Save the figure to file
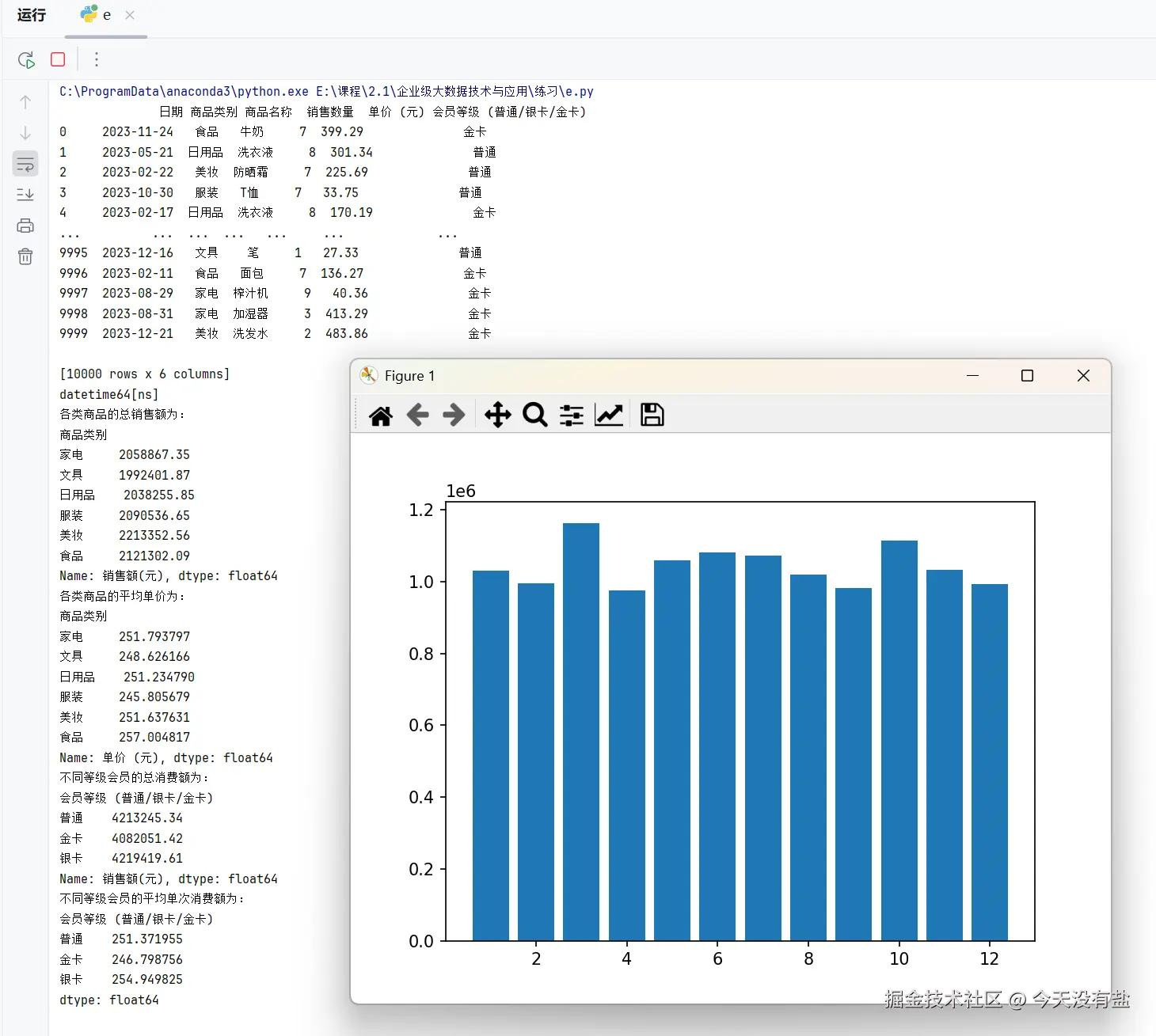Image resolution: width=1156 pixels, height=1036 pixels. tap(652, 415)
